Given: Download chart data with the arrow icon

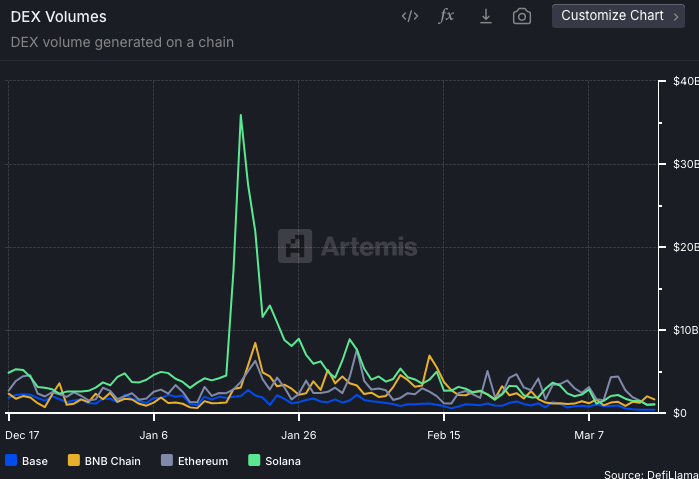Looking at the screenshot, I should (x=485, y=17).
